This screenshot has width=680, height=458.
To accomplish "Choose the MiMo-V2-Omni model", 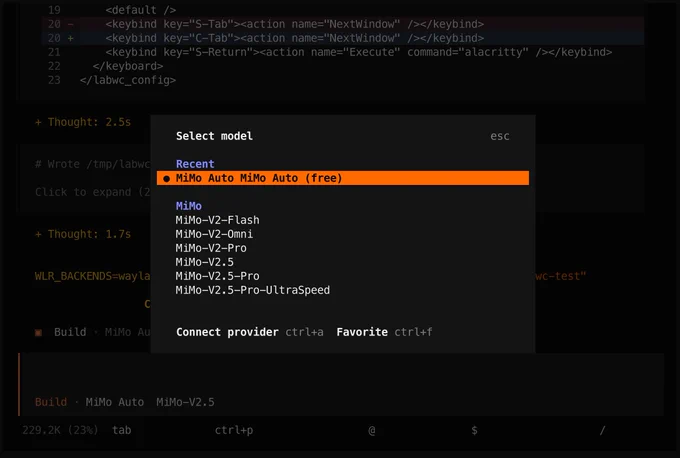I will pos(214,234).
